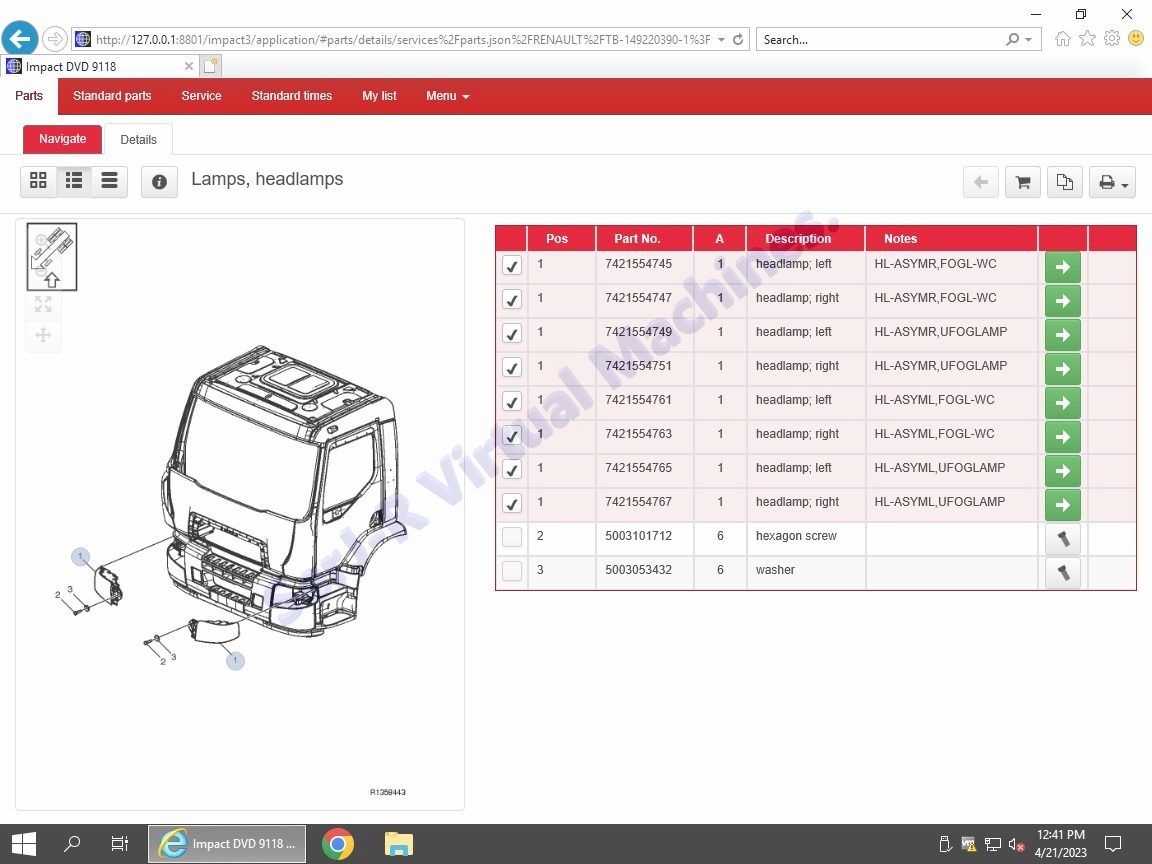Uncheck checkbox for part 7421554761

[512, 401]
